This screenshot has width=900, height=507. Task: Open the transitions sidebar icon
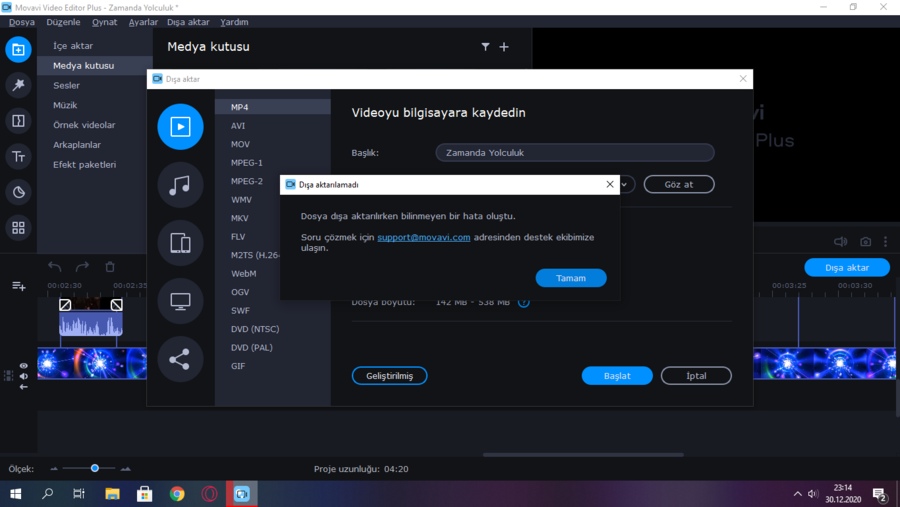click(x=18, y=121)
